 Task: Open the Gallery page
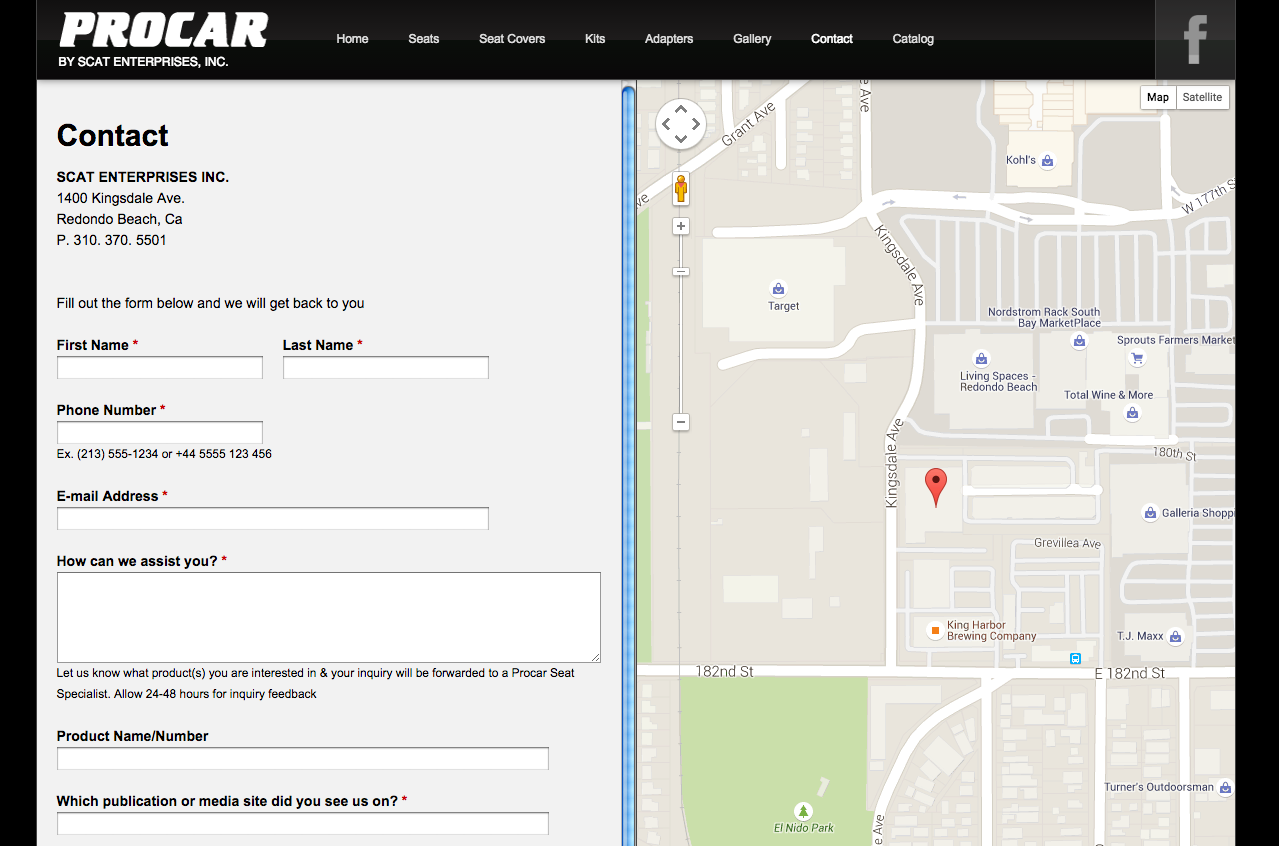coord(752,39)
